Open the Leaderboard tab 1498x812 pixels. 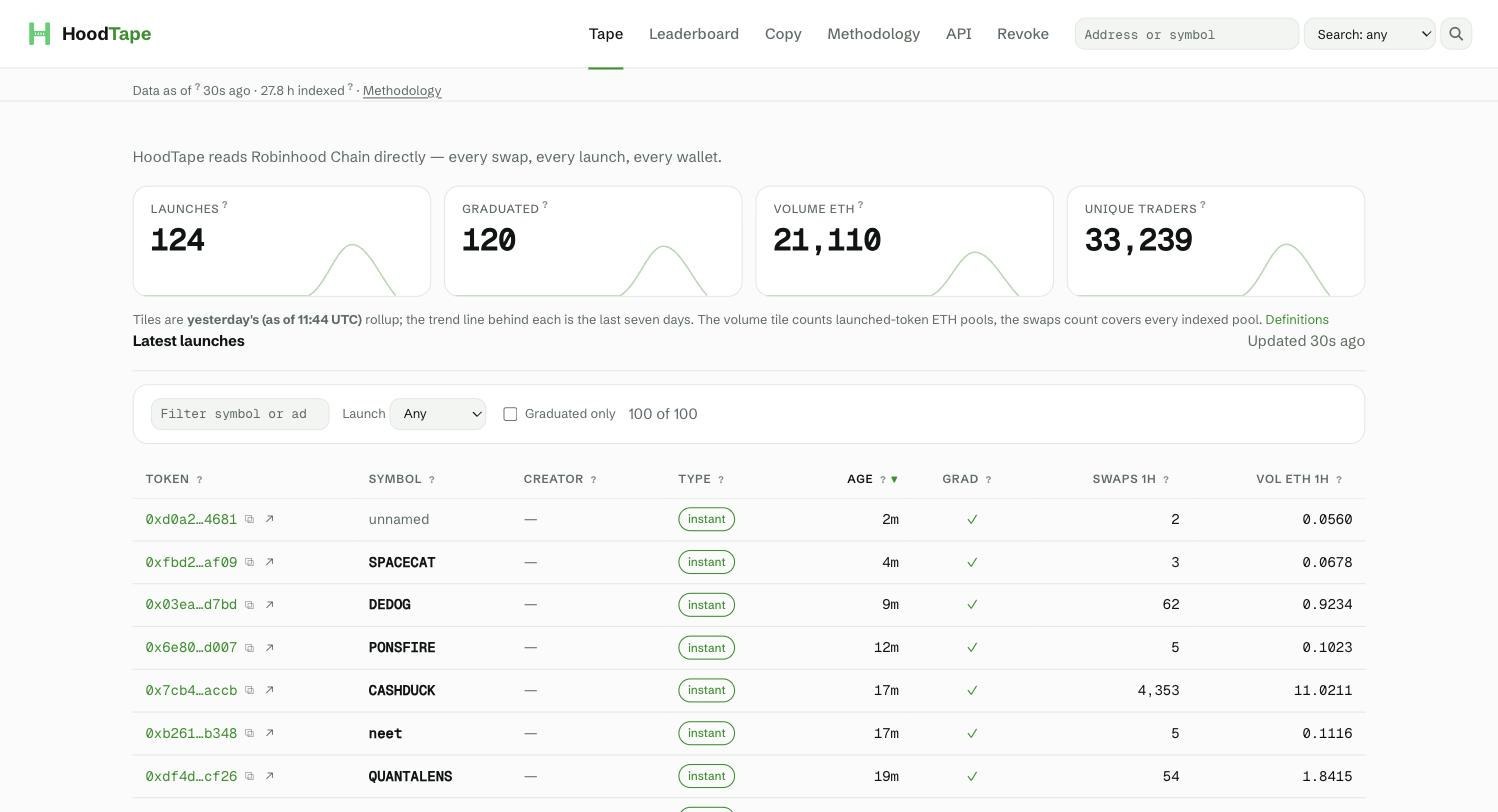click(694, 34)
